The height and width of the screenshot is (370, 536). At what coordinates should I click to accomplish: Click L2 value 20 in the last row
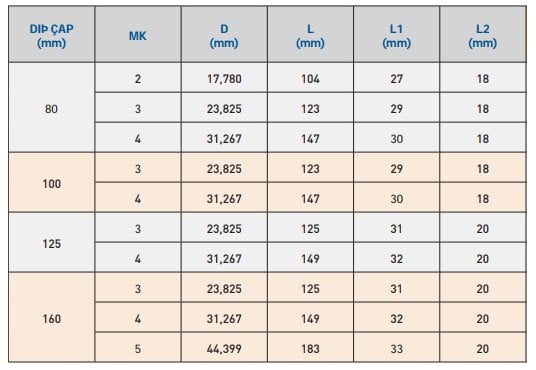pos(483,348)
